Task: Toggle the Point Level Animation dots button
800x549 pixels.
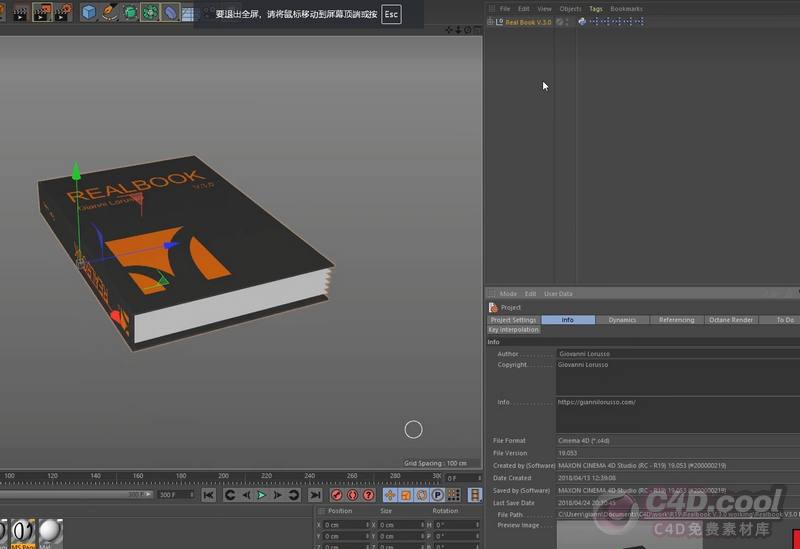Action: click(x=454, y=495)
